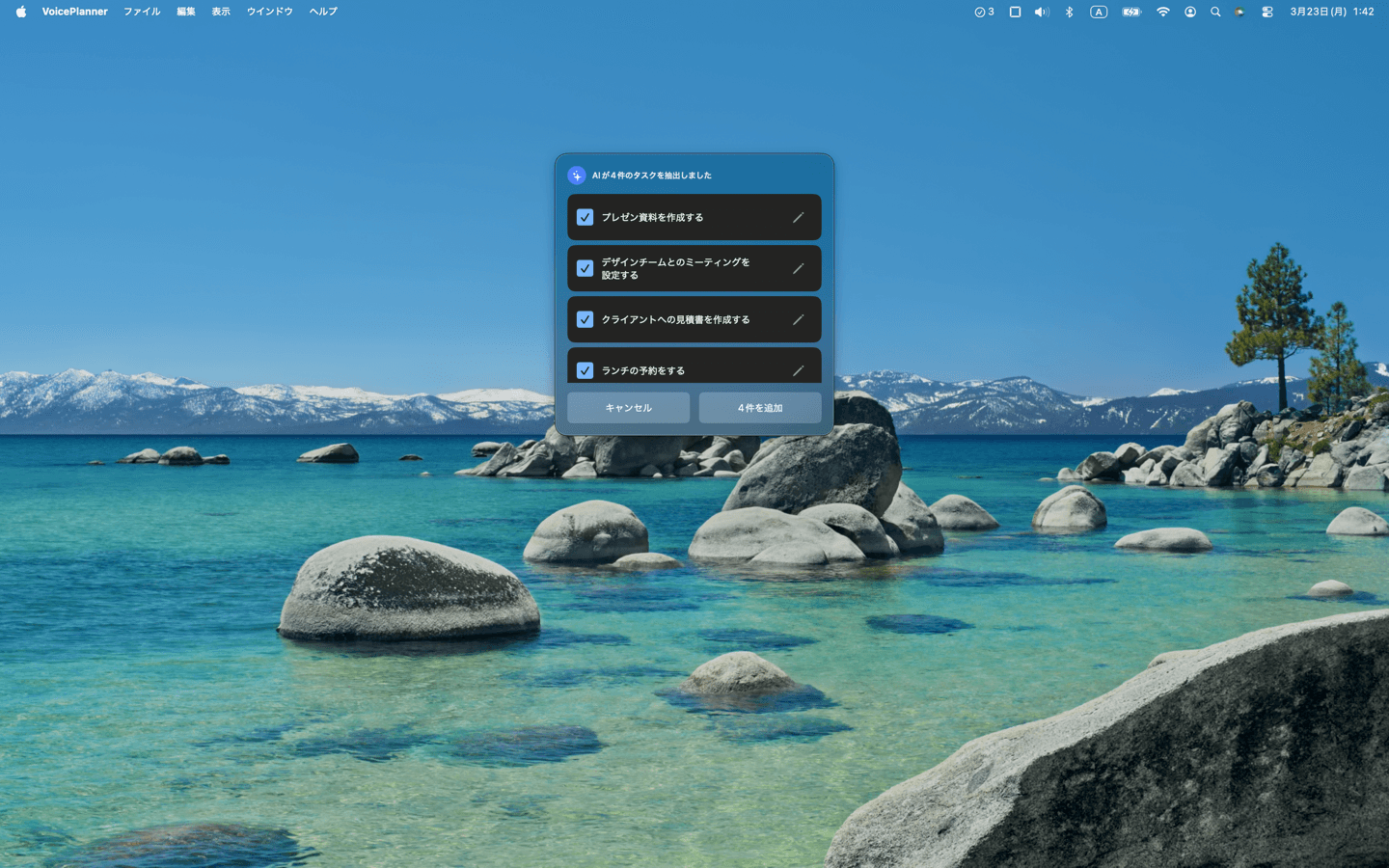This screenshot has width=1389, height=868.
Task: Uncheck the プレゼン資料を作成する checkbox
Action: click(x=585, y=218)
